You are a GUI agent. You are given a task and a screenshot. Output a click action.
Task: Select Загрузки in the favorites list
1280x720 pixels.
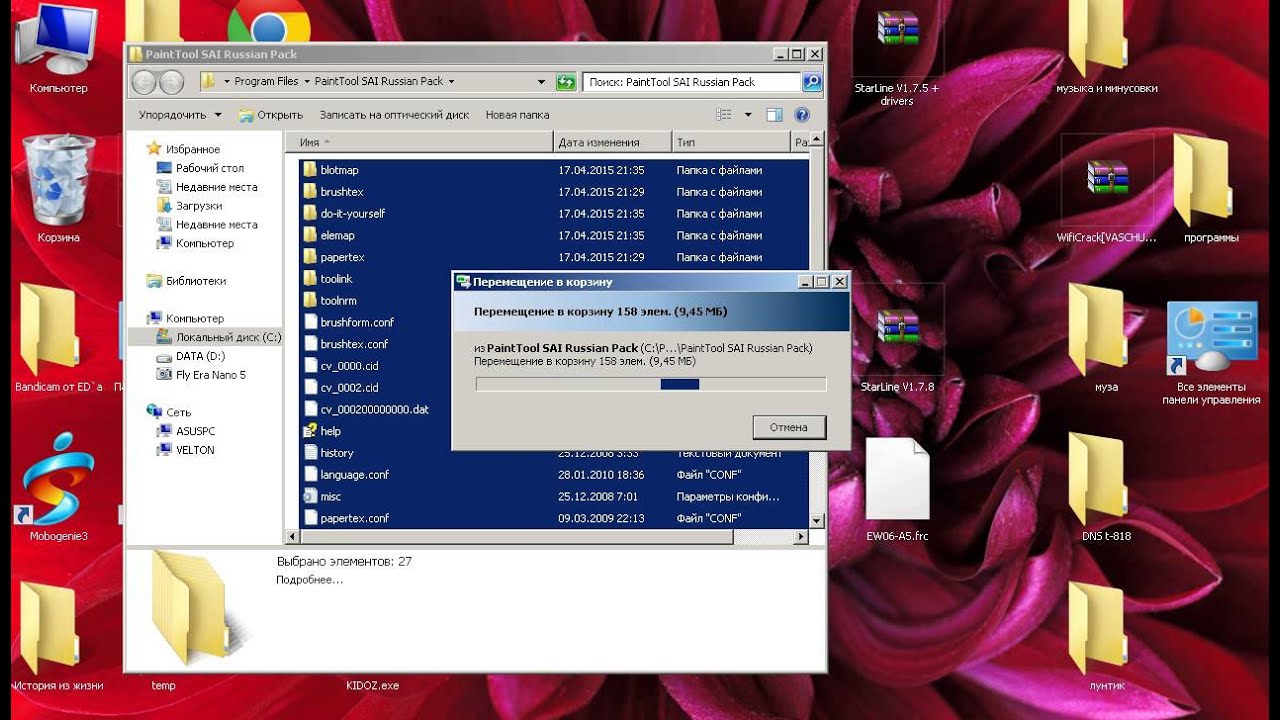click(x=190, y=206)
